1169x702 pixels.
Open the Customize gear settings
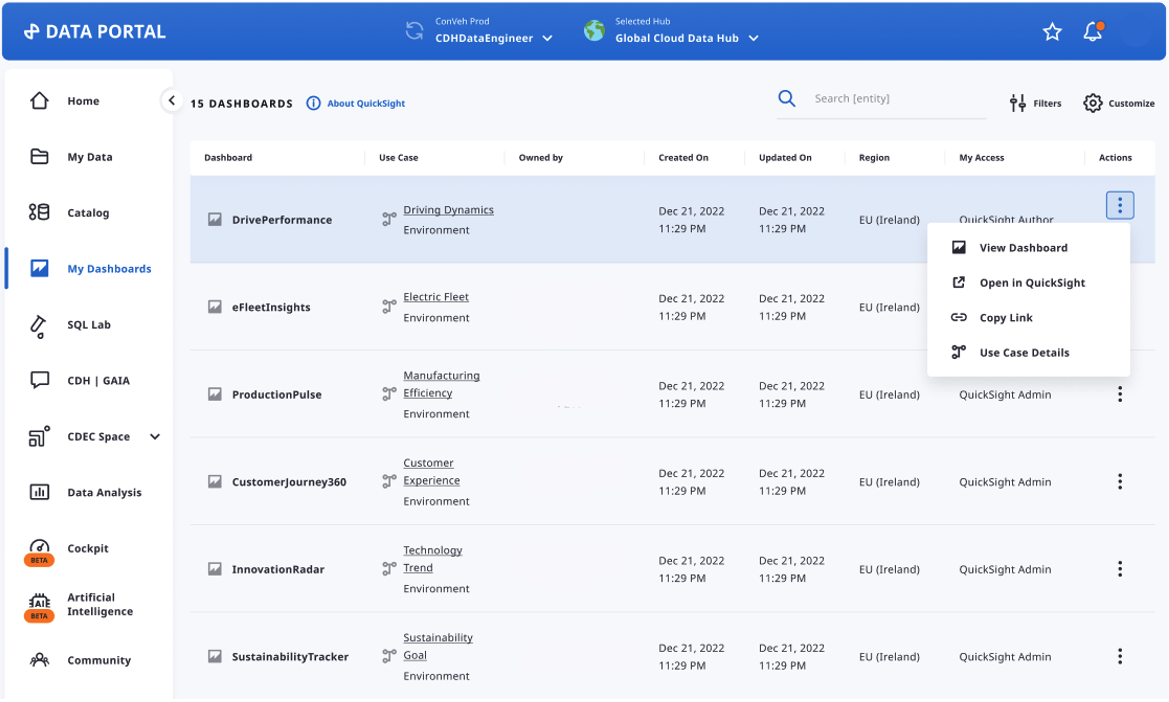point(1118,103)
